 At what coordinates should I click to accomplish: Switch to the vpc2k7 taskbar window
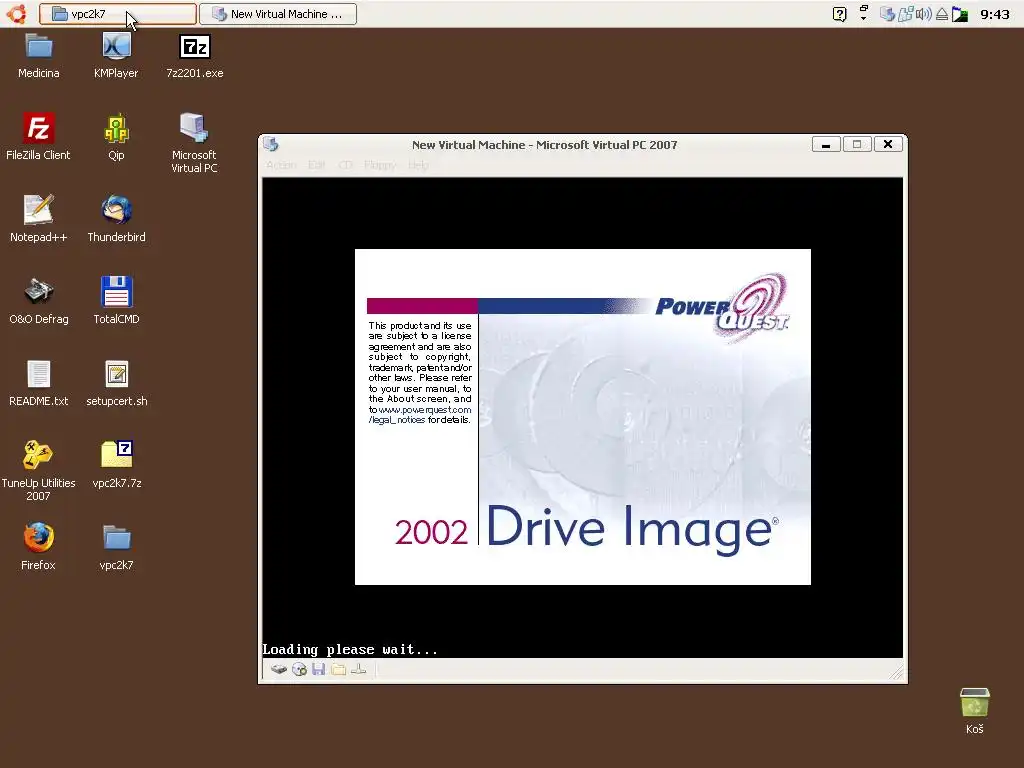(118, 14)
